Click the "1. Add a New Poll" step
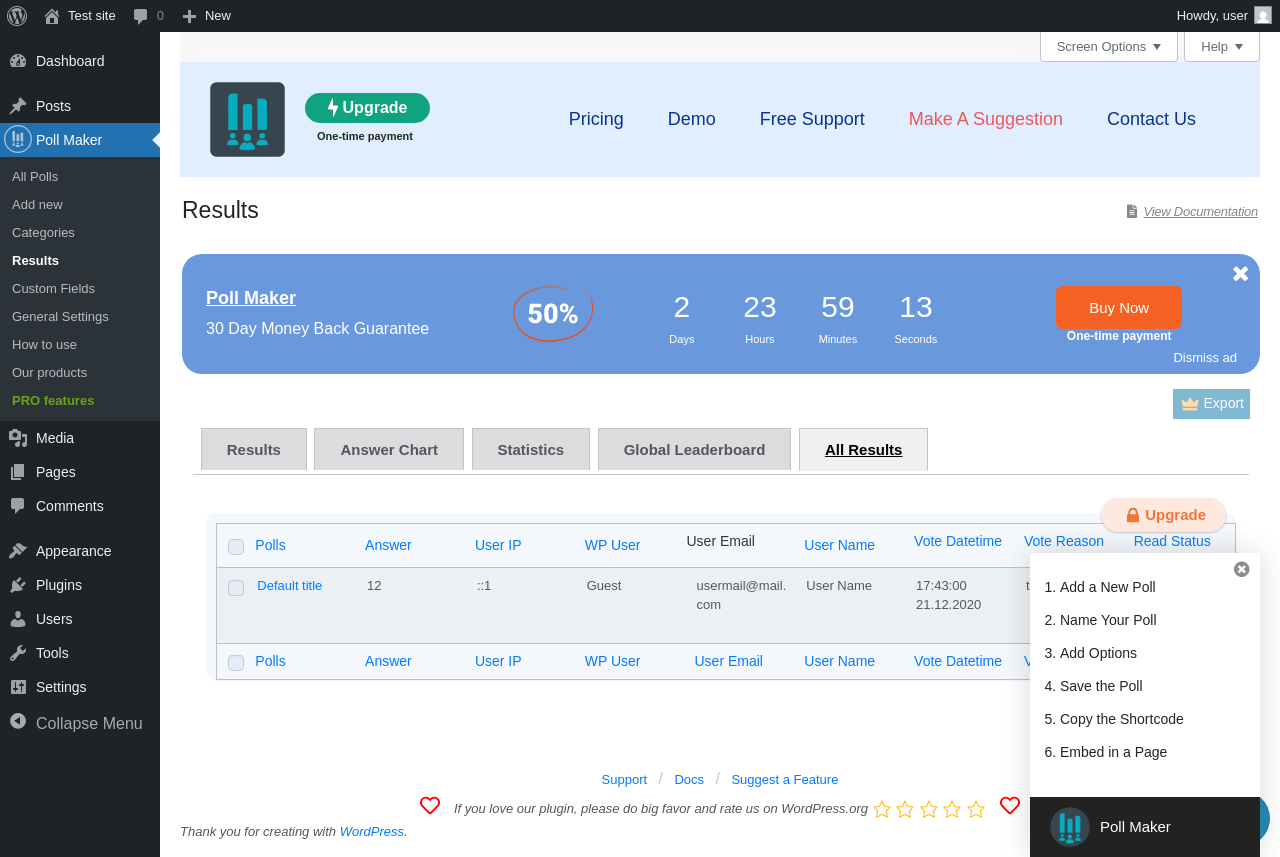This screenshot has height=857, width=1280. 1100,587
